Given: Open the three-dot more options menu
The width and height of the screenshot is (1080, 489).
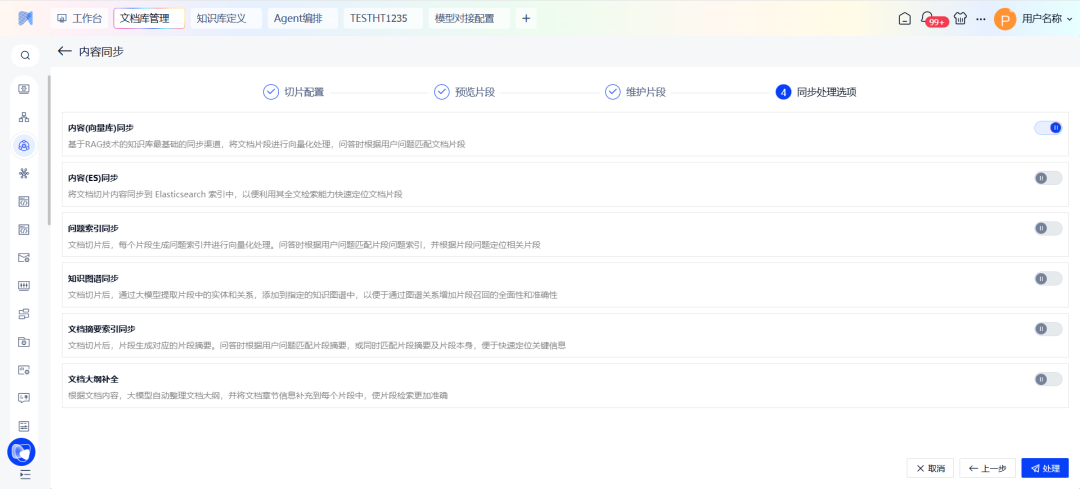Looking at the screenshot, I should 980,18.
